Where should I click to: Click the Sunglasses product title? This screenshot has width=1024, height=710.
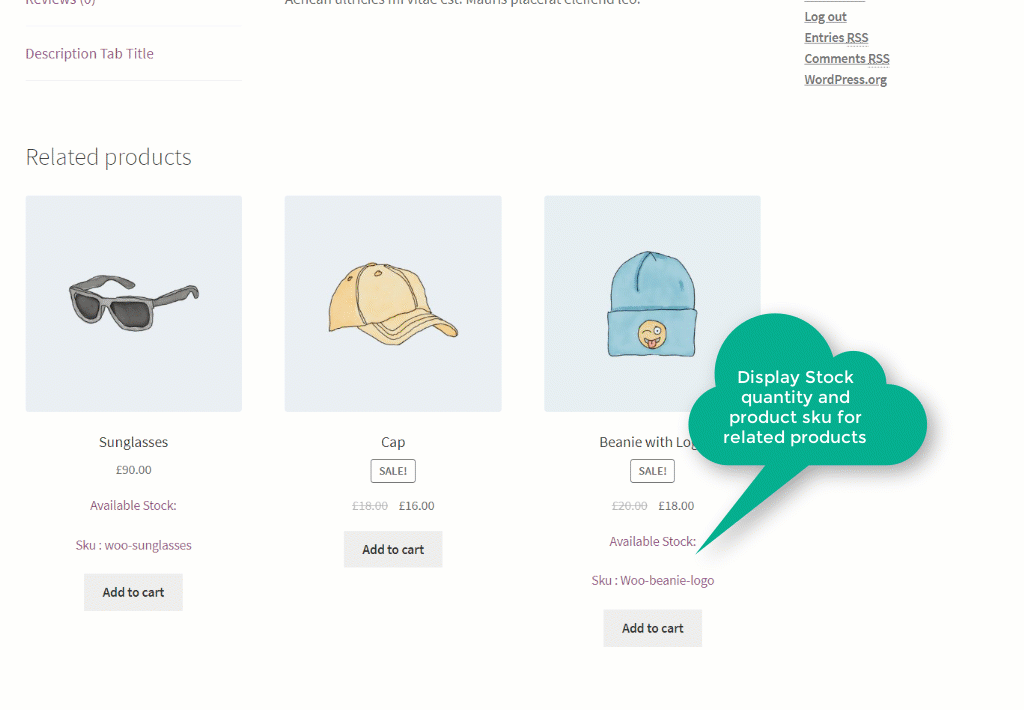click(133, 442)
